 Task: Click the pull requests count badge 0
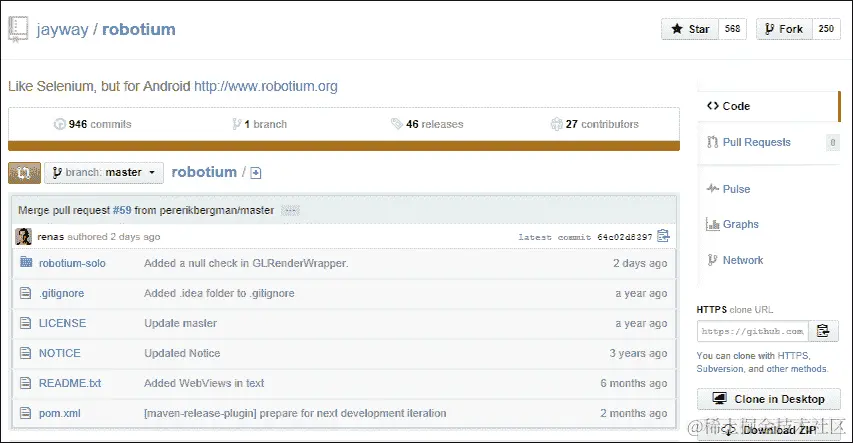[x=833, y=143]
